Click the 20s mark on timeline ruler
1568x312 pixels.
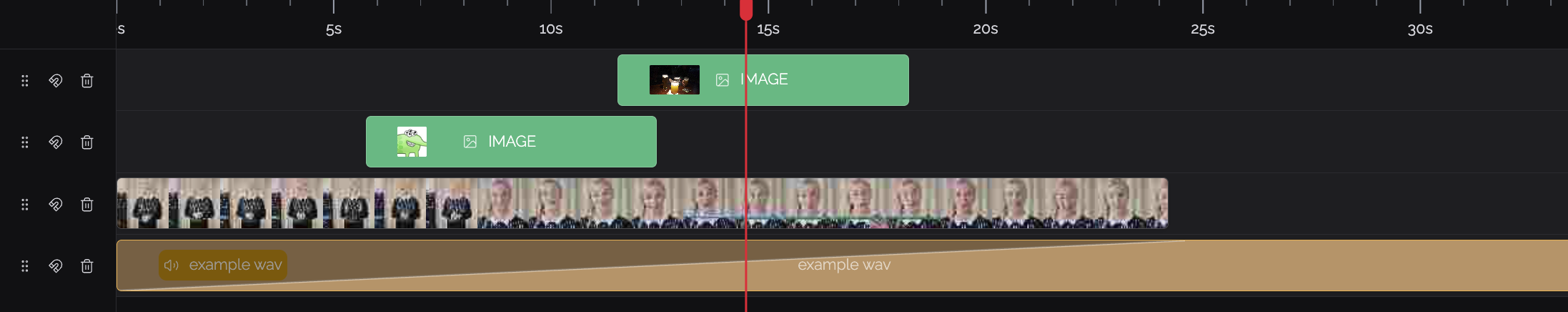pyautogui.click(x=986, y=29)
